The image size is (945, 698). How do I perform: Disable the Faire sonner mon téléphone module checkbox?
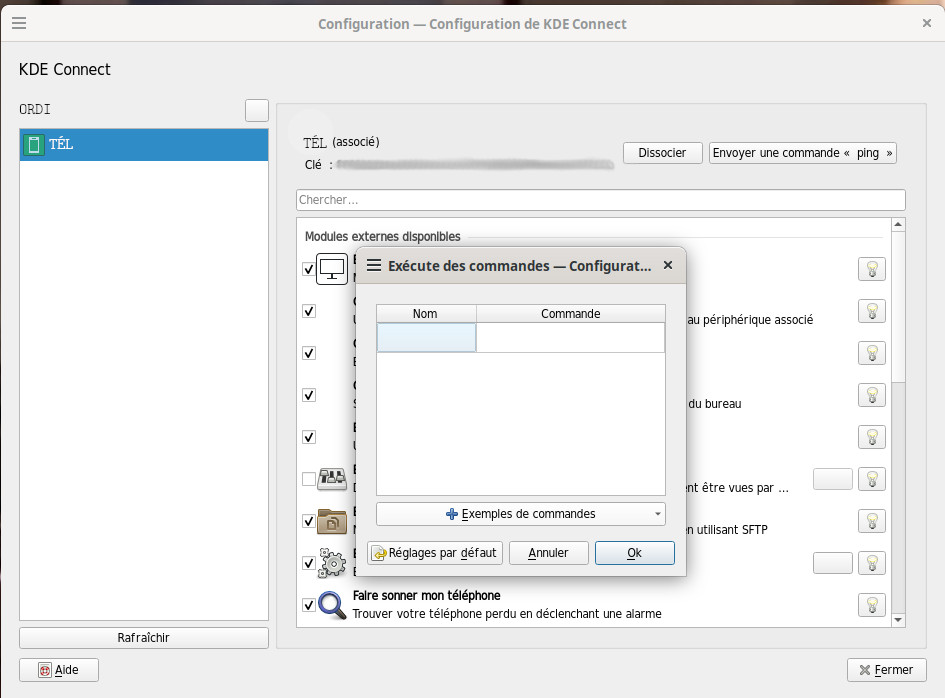(x=309, y=605)
